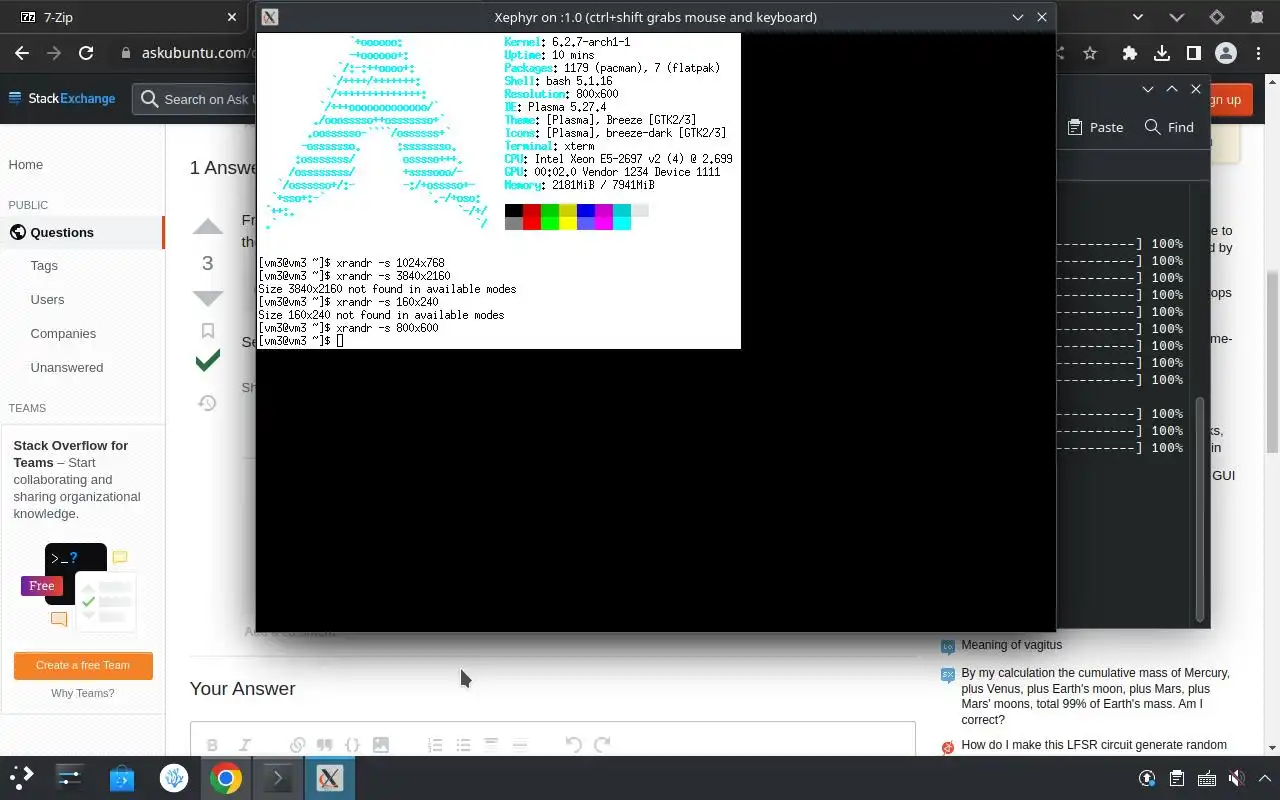Open Tags in the sidebar
Screen dimensions: 1280x800
[44, 265]
